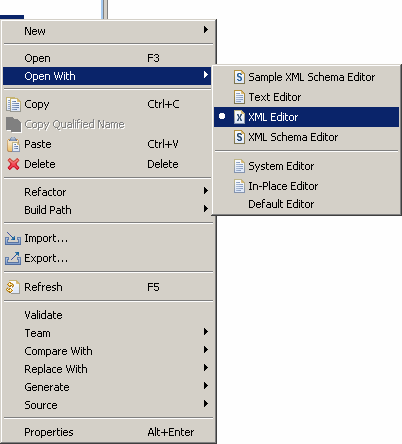
Task: Click the System Editor document icon
Action: [x=239, y=166]
